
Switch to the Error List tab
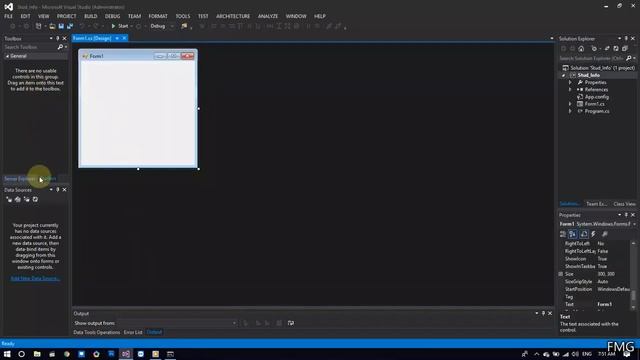point(133,332)
